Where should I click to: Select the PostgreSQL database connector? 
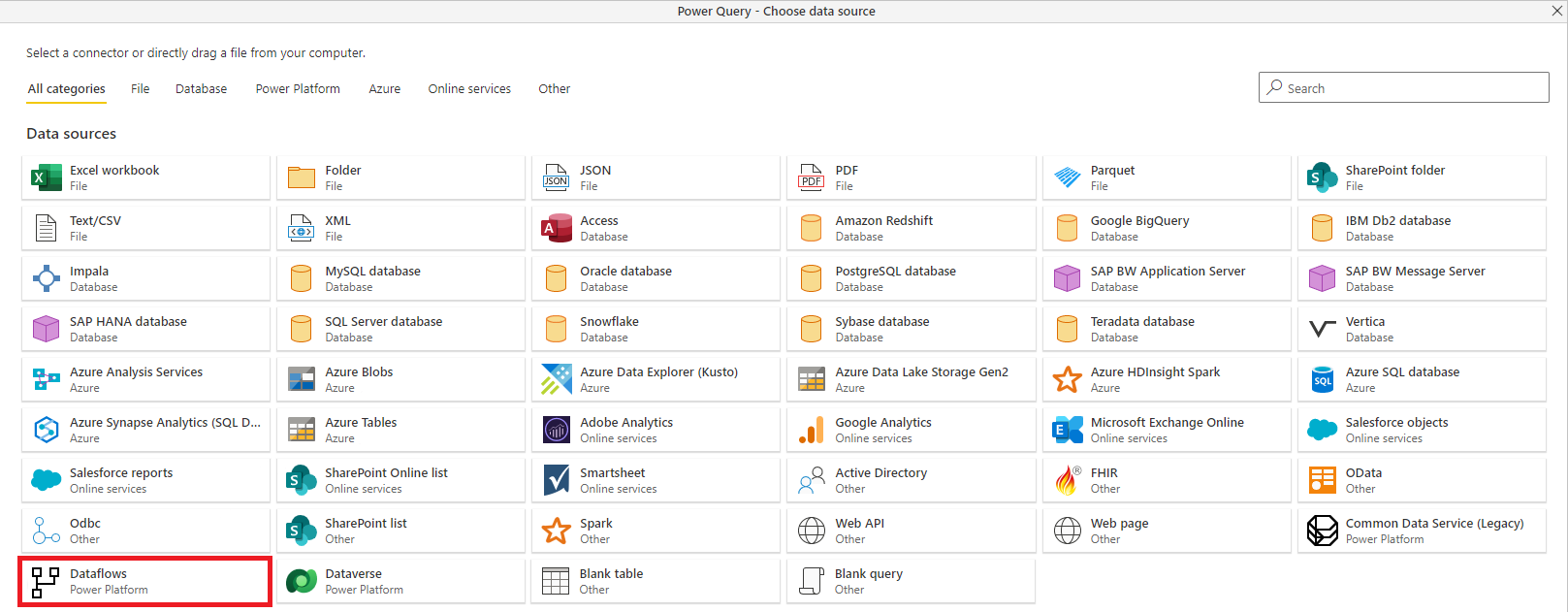point(911,278)
